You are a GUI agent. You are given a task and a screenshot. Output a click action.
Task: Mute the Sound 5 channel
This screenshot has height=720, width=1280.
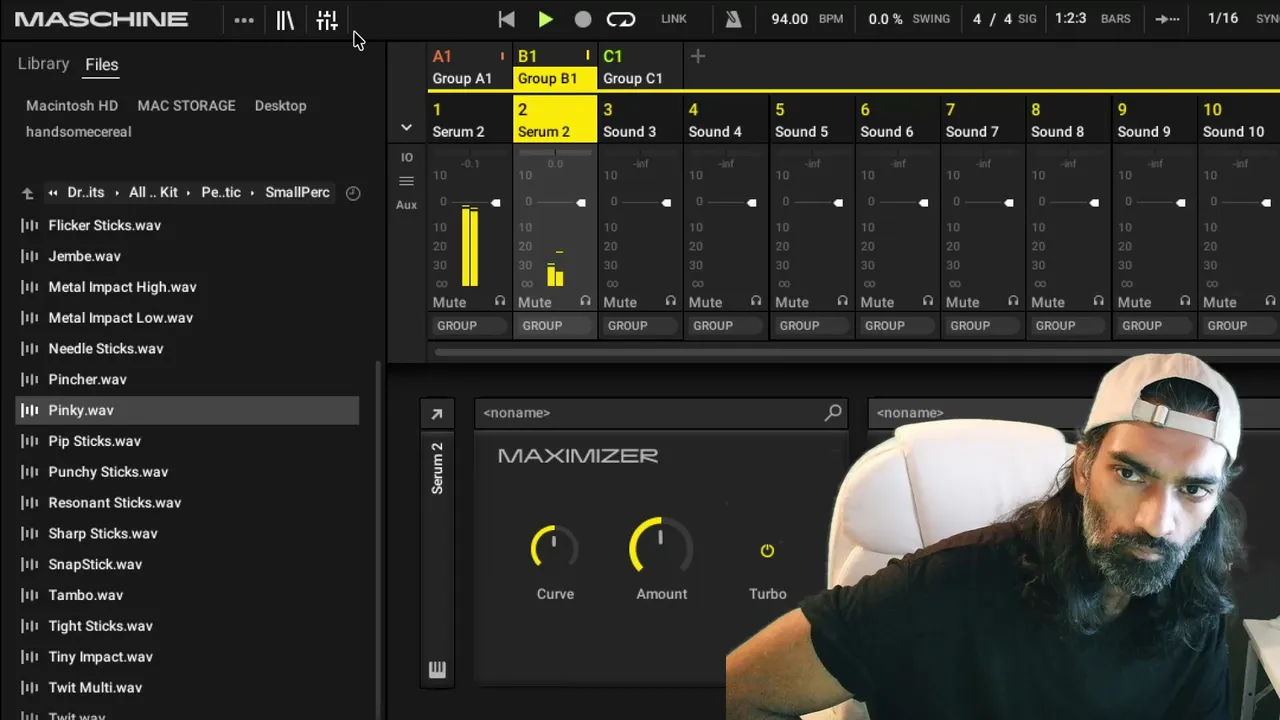[791, 302]
